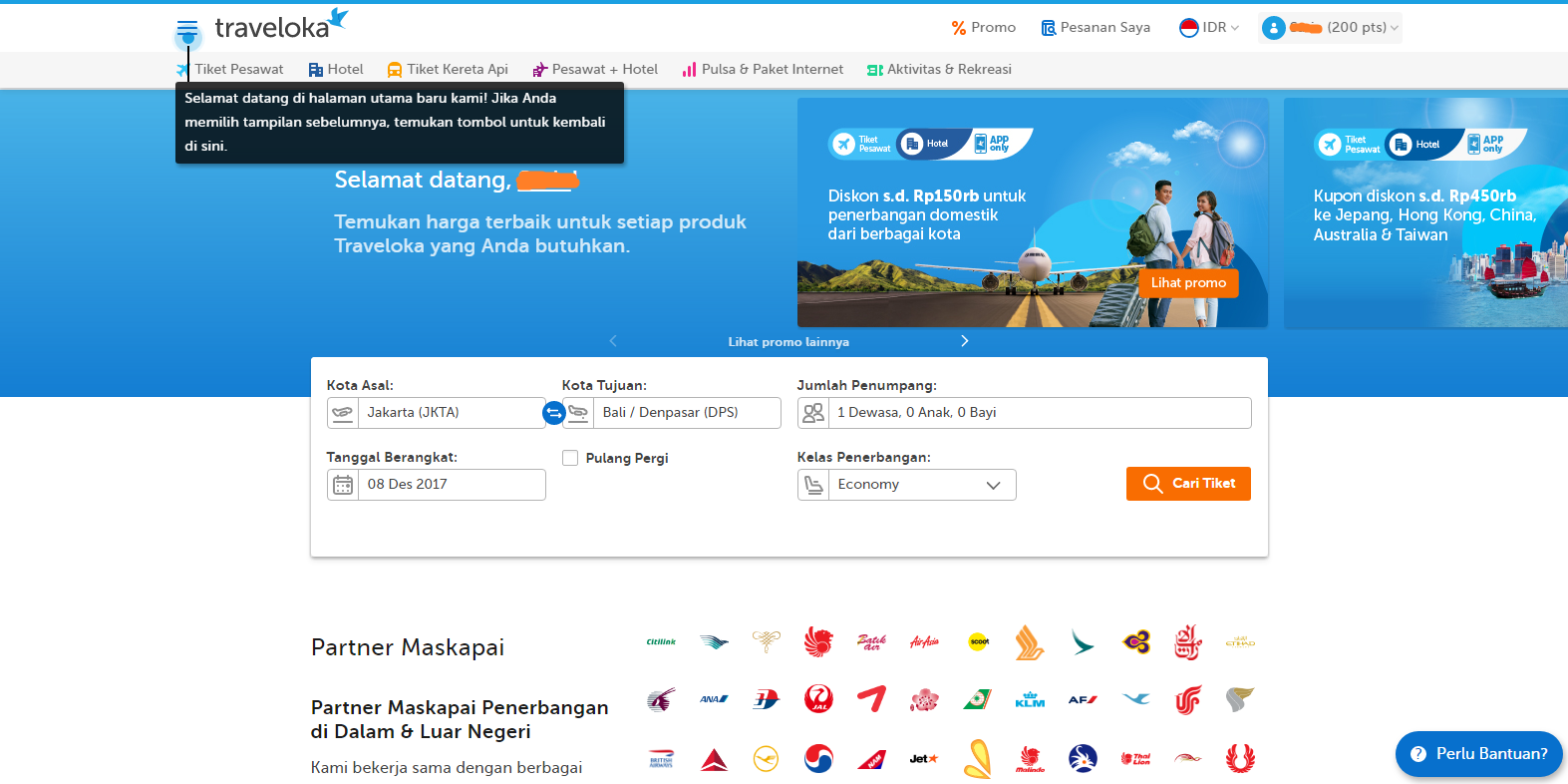
Task: Open the hamburger menu icon
Action: pos(187,28)
